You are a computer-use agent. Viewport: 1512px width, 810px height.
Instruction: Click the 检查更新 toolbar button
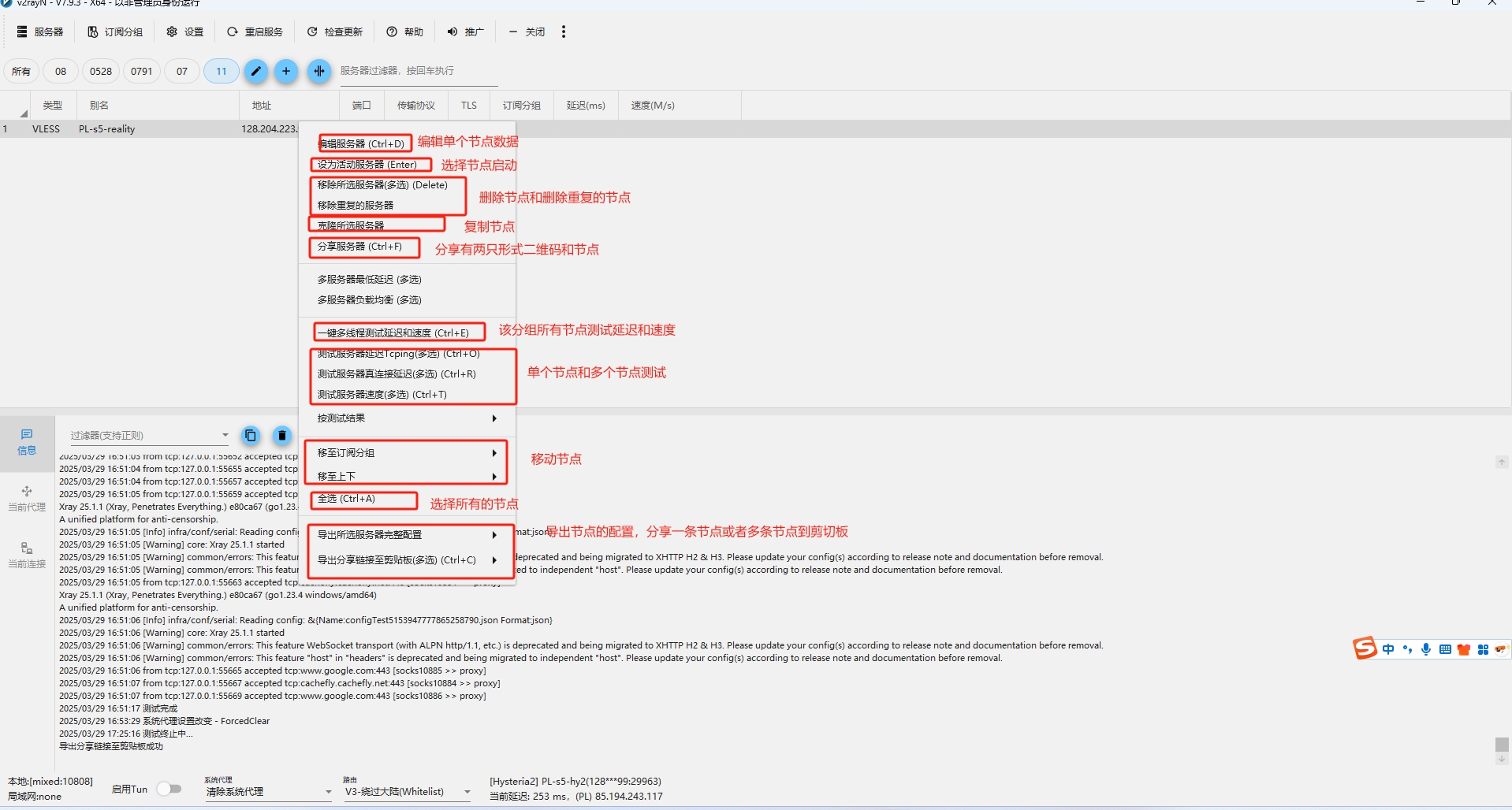(x=335, y=32)
